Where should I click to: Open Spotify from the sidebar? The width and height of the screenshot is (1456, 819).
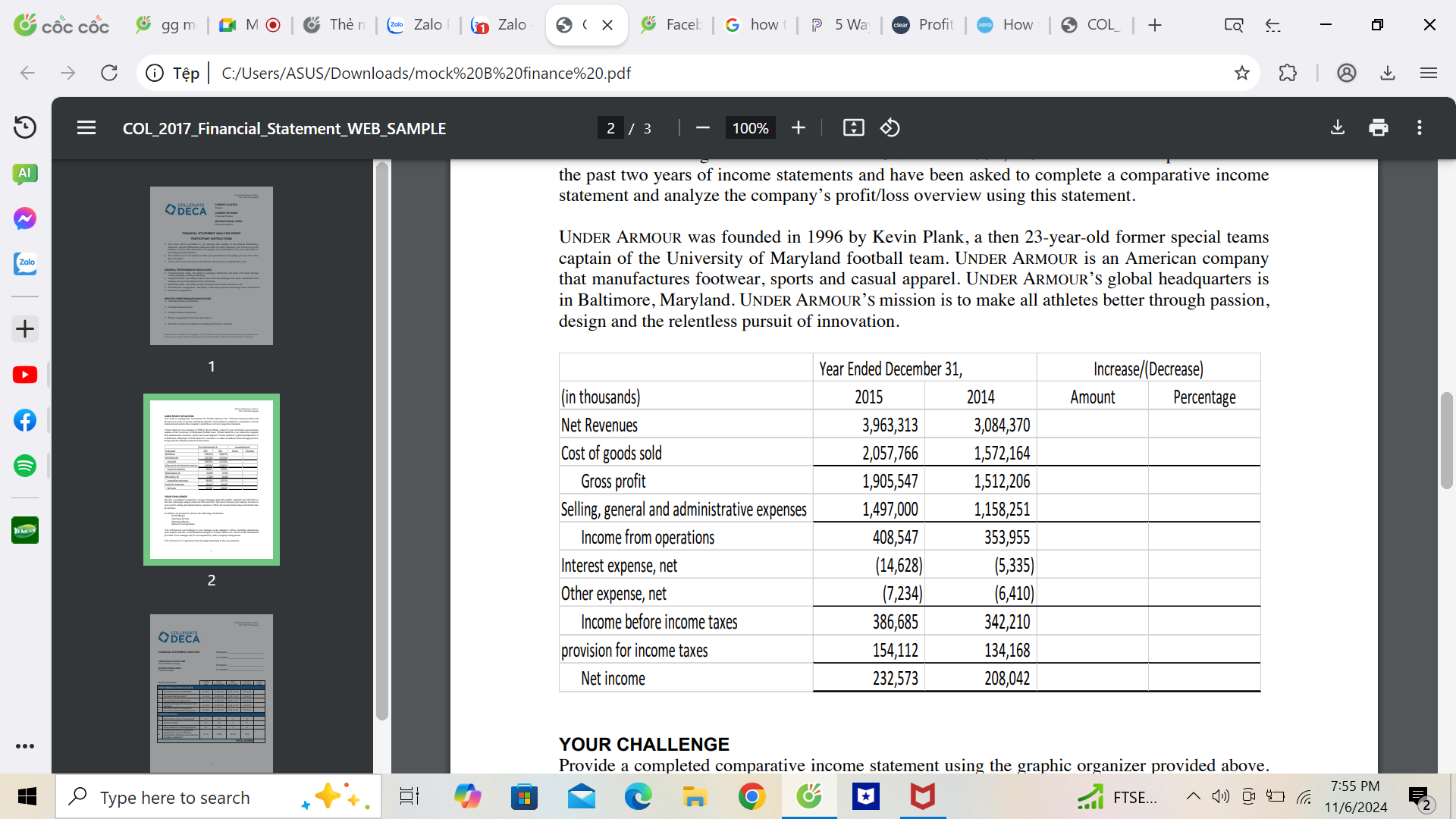(25, 466)
